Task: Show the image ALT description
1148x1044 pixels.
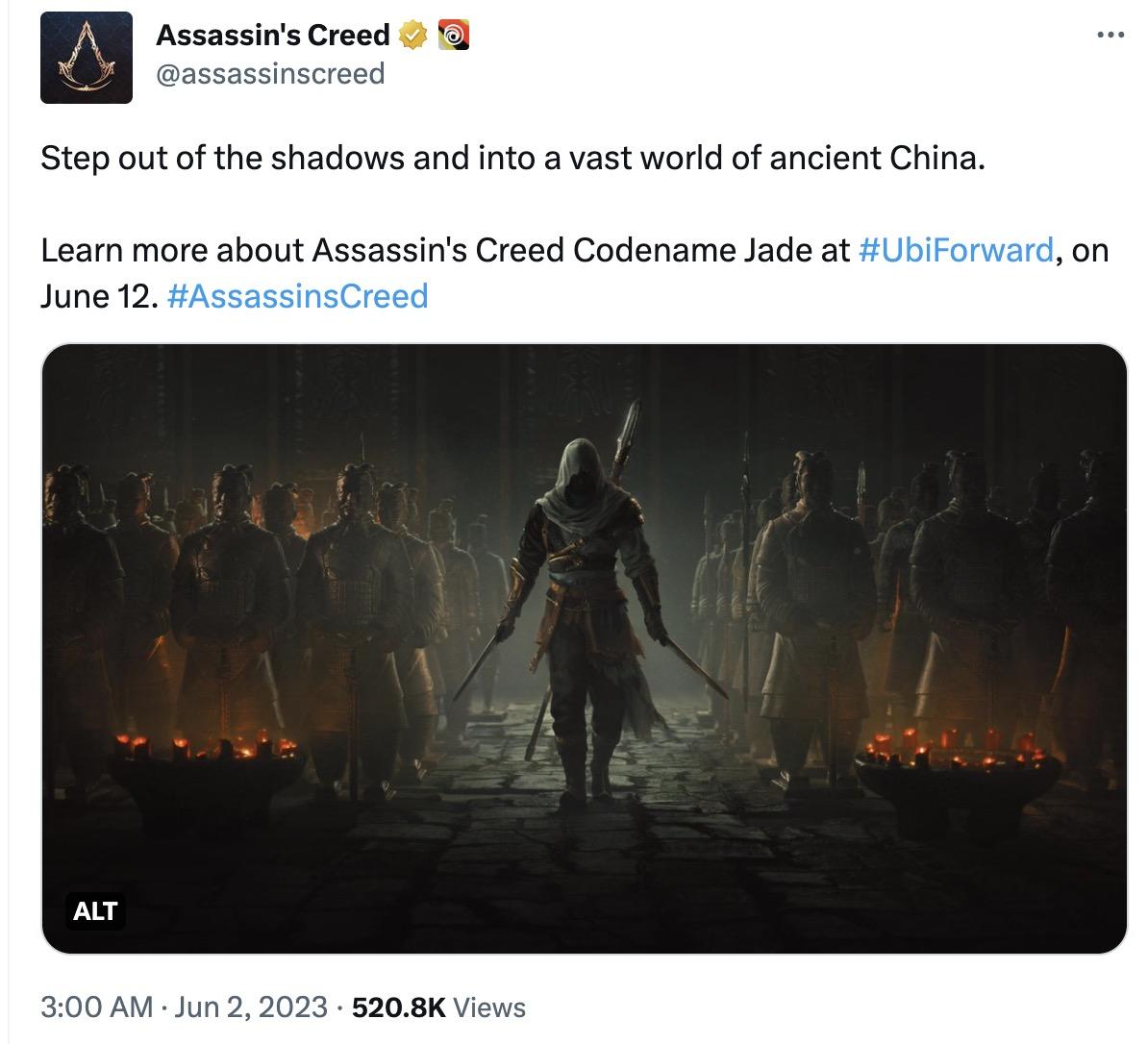Action: click(95, 909)
